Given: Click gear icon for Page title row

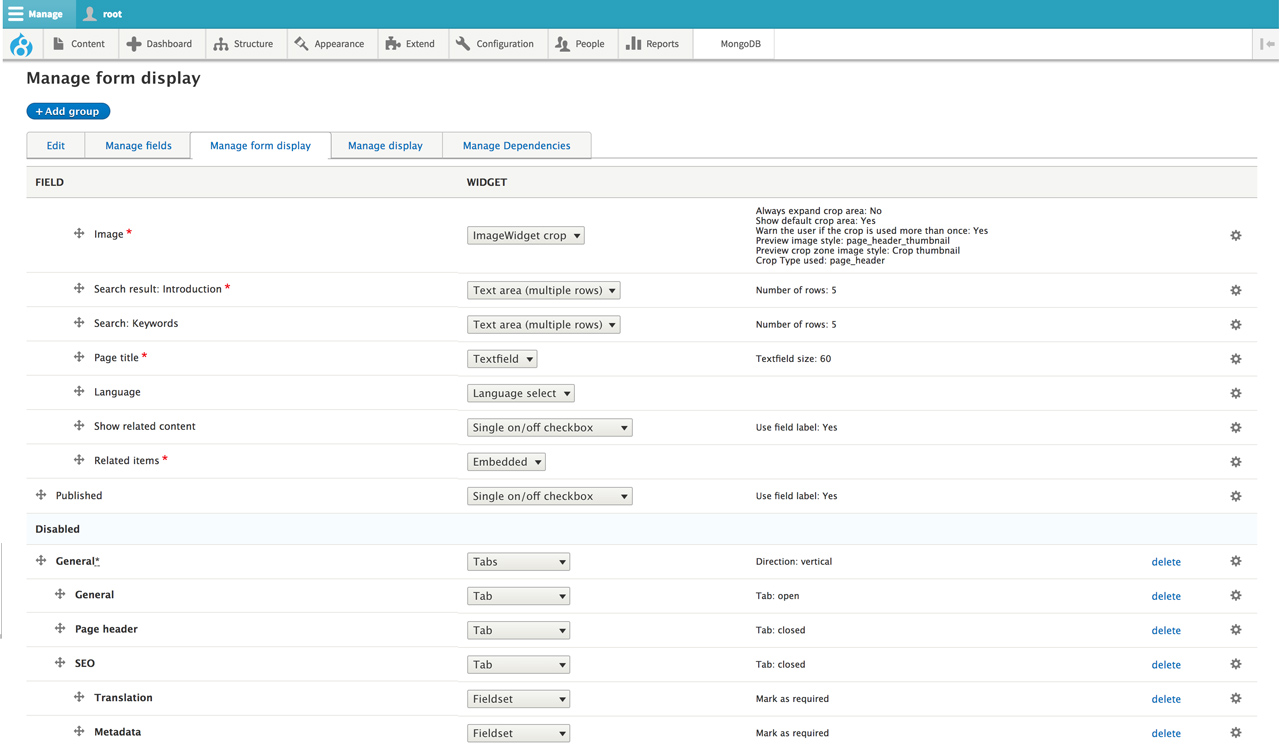Looking at the screenshot, I should point(1235,359).
